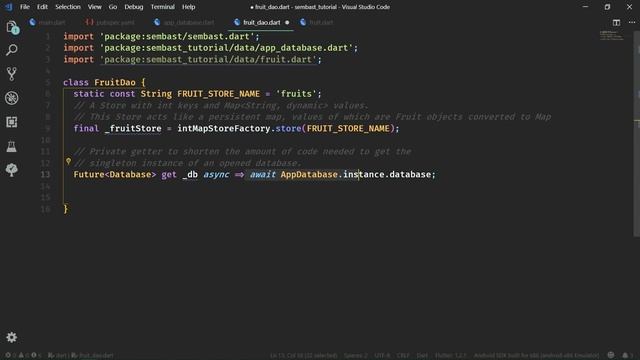The width and height of the screenshot is (640, 360).
Task: Click the Dart language mode indicator
Action: coord(422,356)
